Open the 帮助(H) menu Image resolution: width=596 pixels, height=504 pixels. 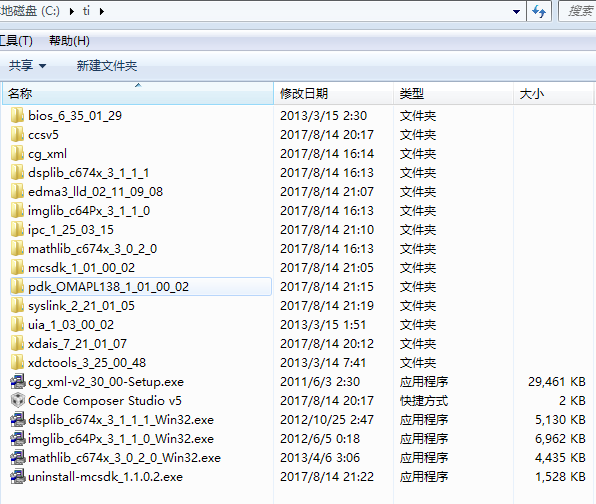pyautogui.click(x=69, y=40)
